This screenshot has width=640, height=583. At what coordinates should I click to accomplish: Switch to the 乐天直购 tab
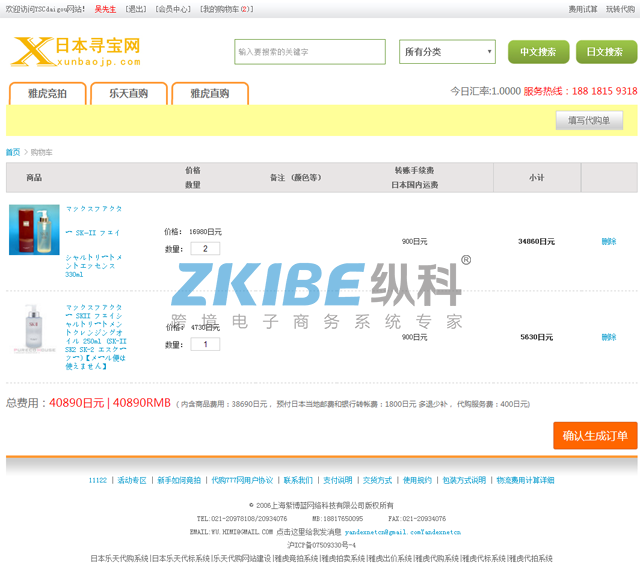129,93
